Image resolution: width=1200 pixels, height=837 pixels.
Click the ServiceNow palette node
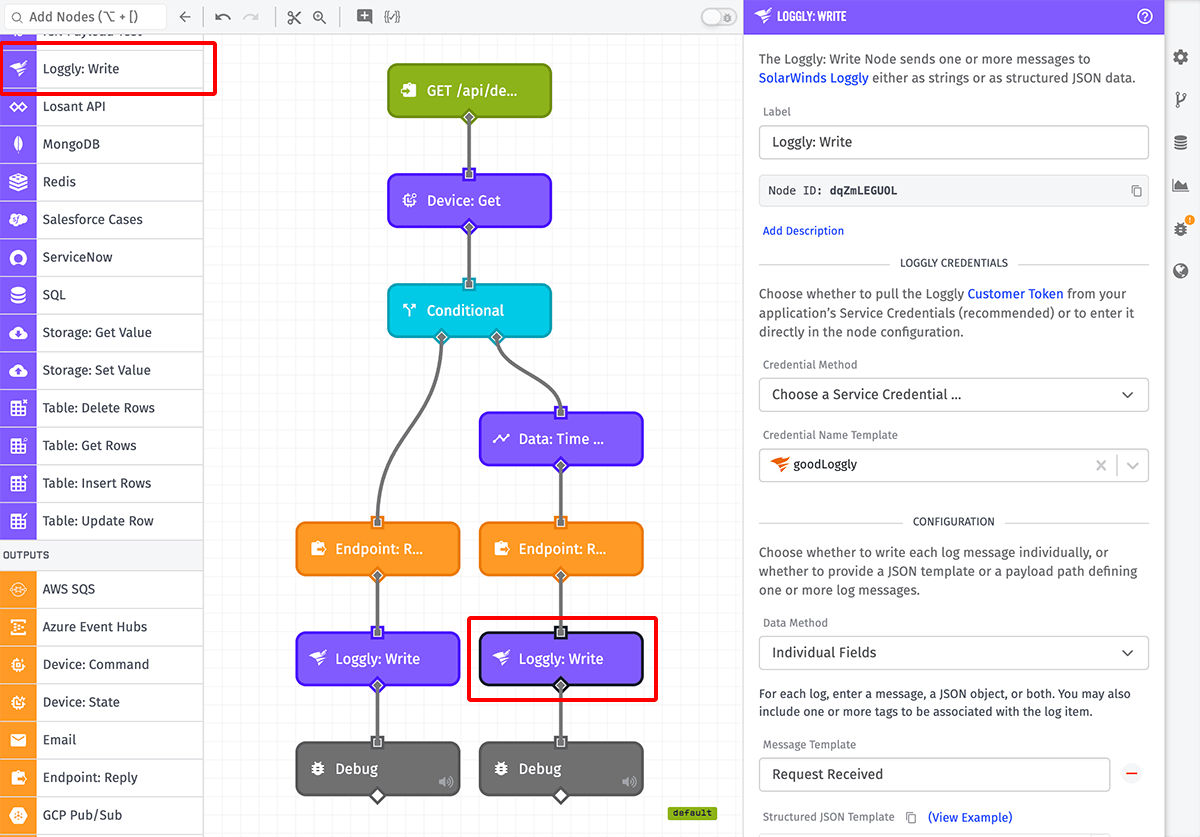(x=101, y=257)
